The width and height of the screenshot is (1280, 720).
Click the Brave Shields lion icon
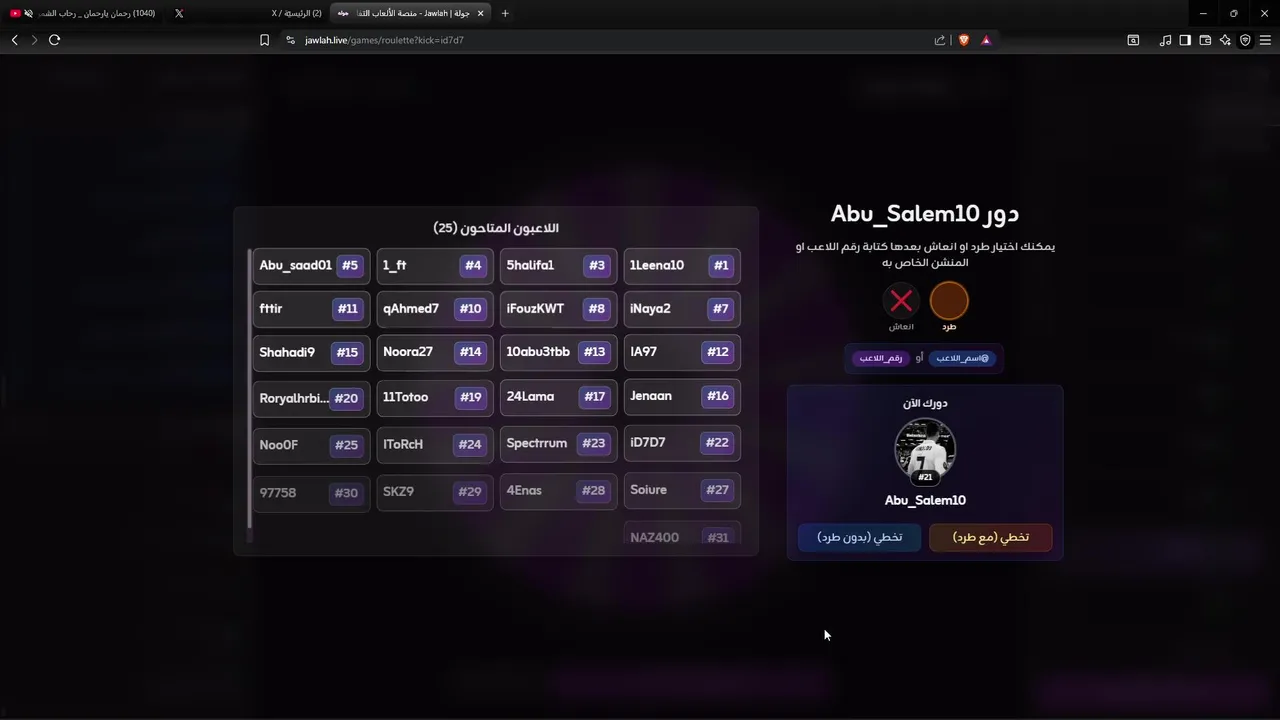click(963, 40)
